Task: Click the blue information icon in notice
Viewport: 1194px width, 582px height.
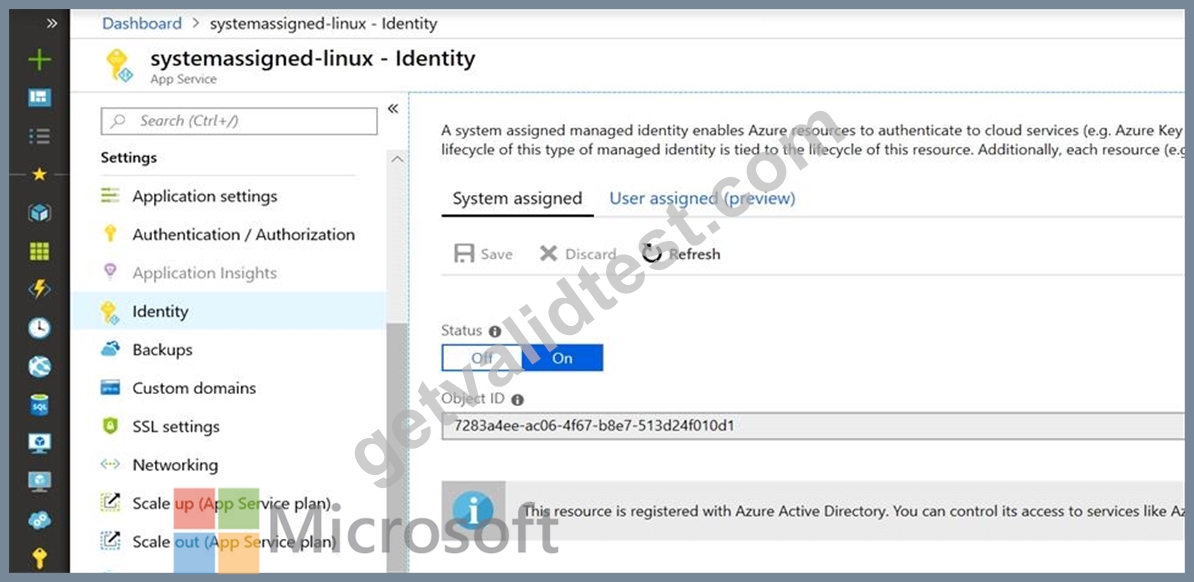Action: (x=474, y=510)
